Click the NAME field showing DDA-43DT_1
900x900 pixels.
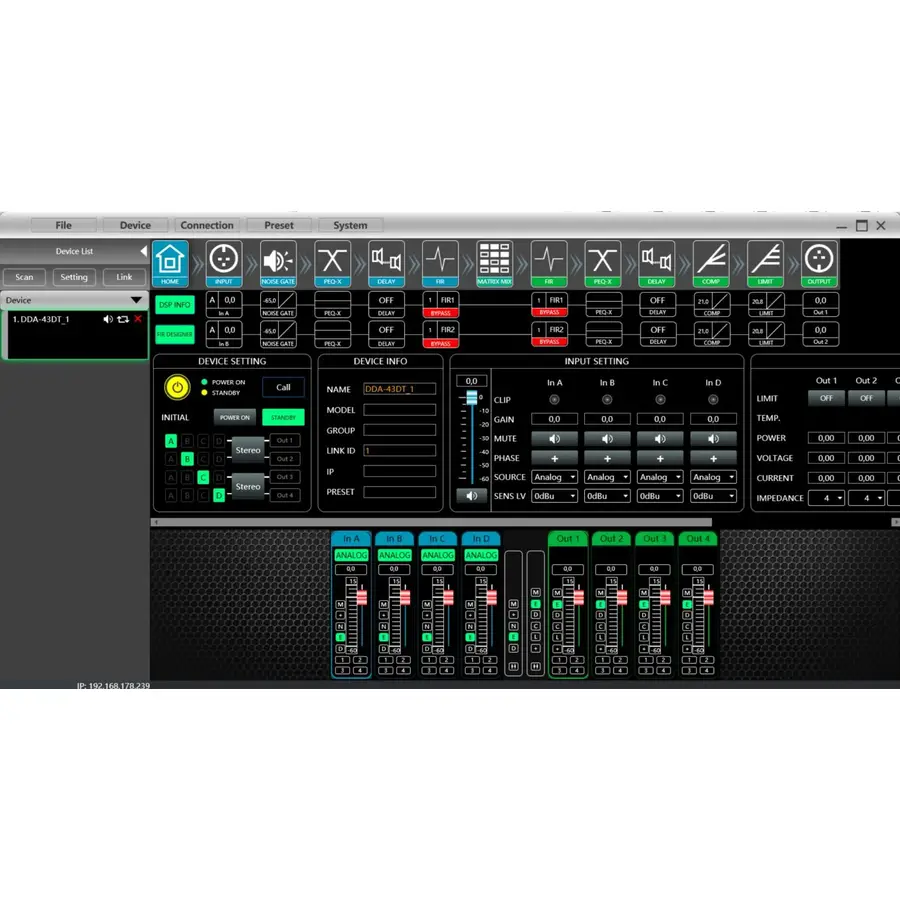398,389
